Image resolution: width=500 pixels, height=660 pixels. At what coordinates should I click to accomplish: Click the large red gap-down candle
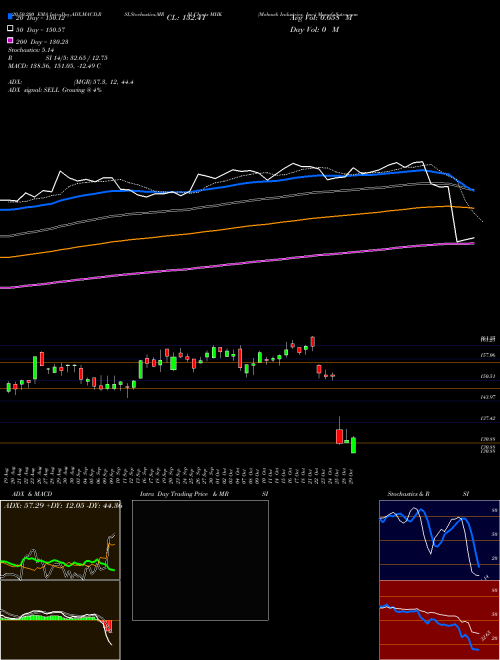339,436
